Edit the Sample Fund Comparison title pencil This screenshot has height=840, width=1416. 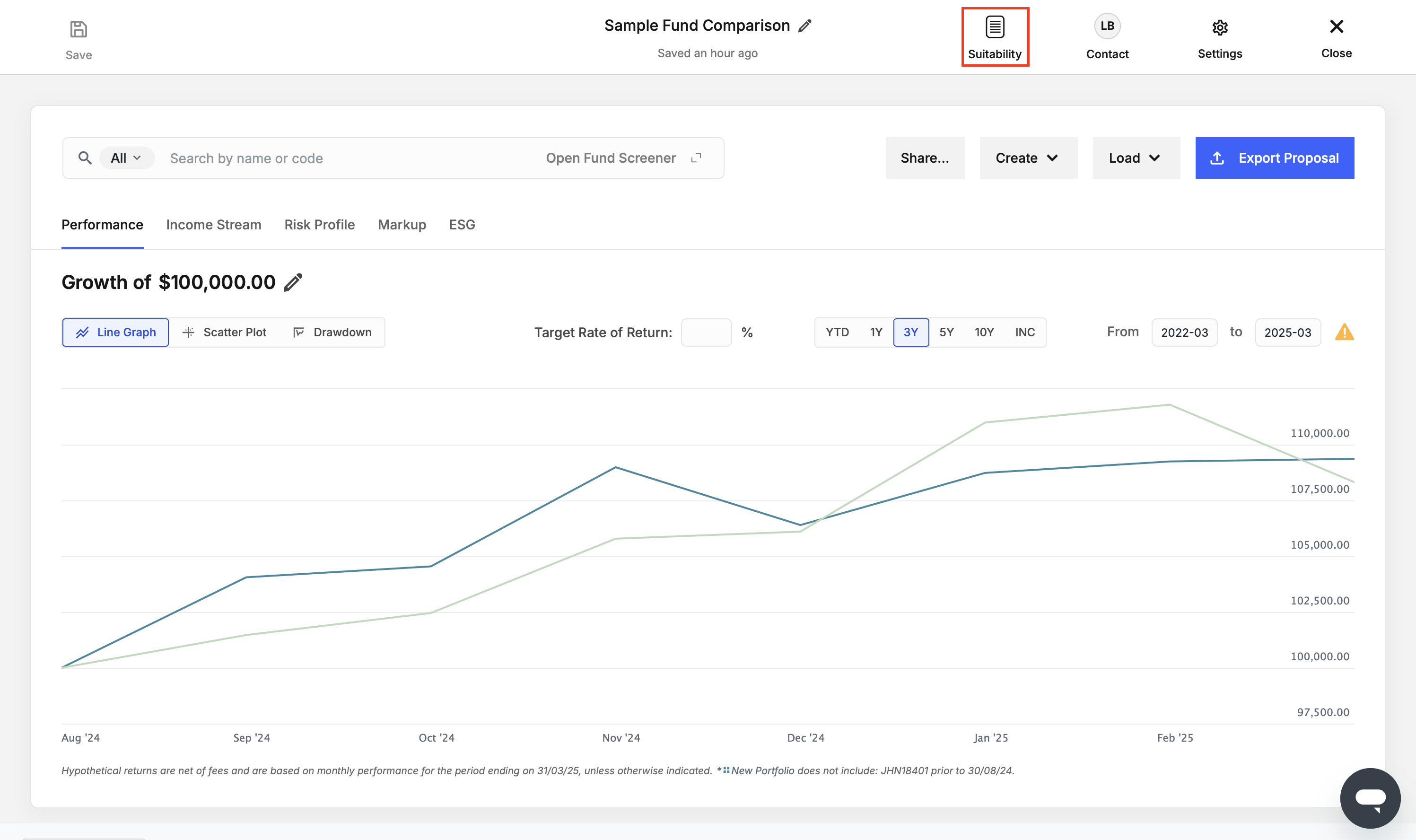(804, 26)
